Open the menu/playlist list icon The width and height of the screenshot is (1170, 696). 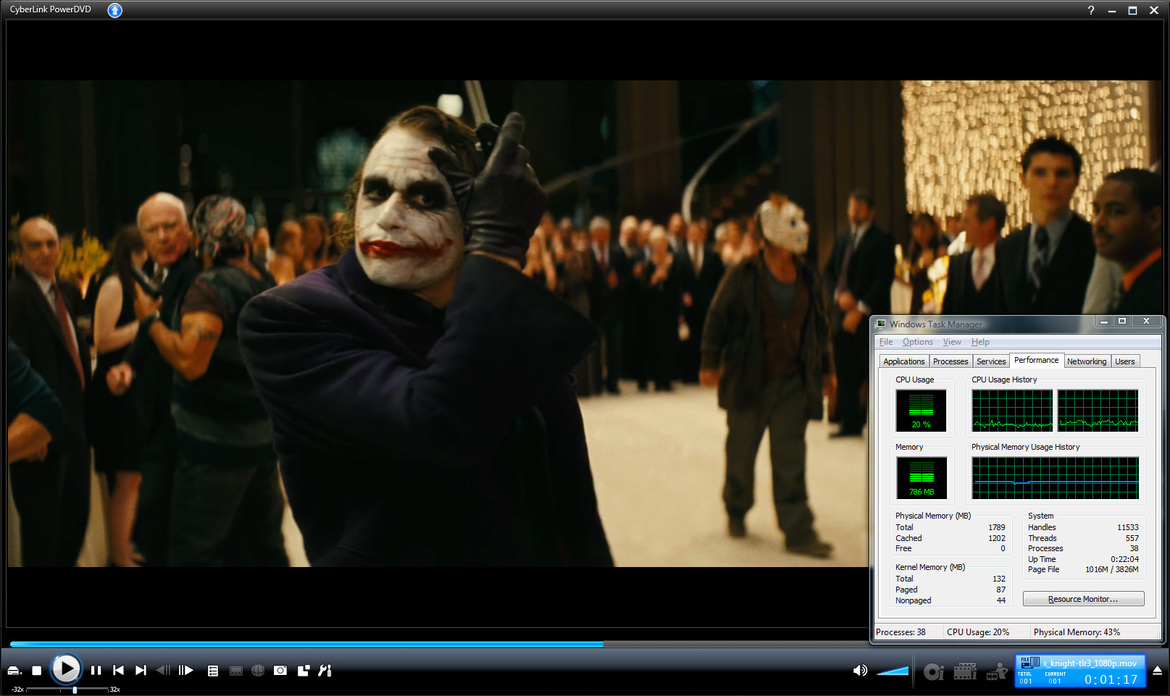213,671
